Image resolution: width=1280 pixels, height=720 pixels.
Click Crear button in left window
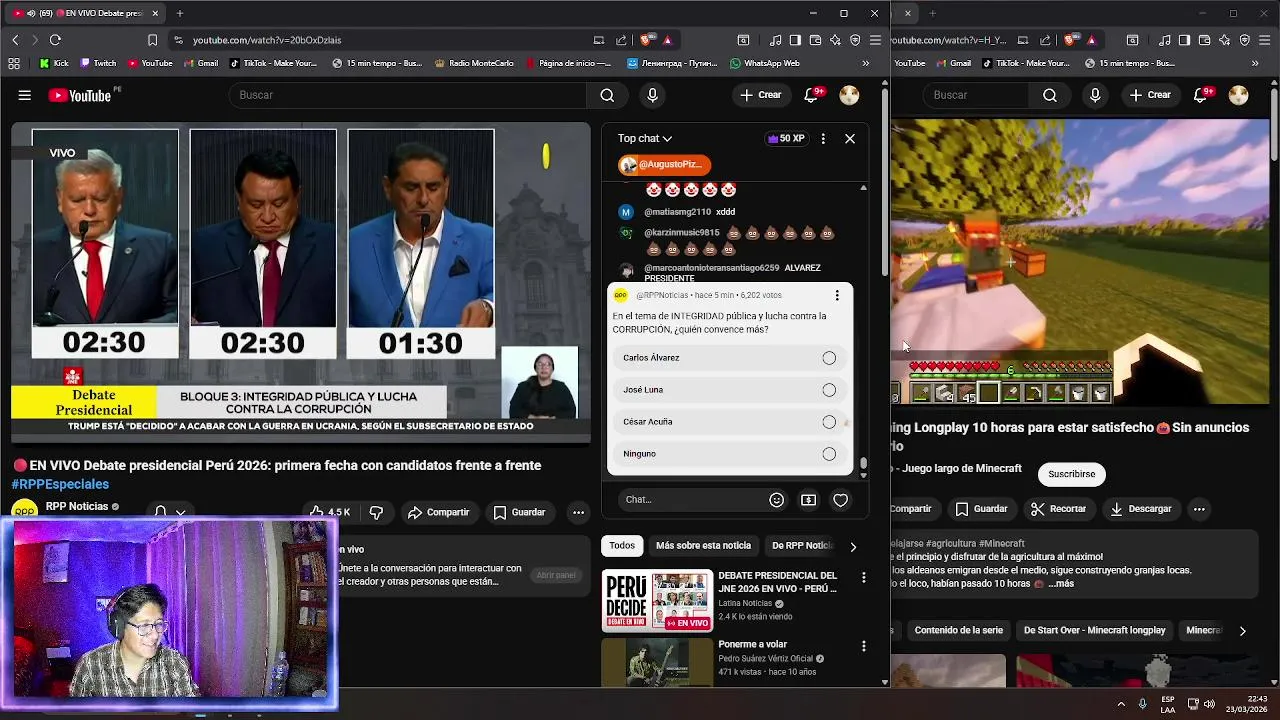click(760, 95)
